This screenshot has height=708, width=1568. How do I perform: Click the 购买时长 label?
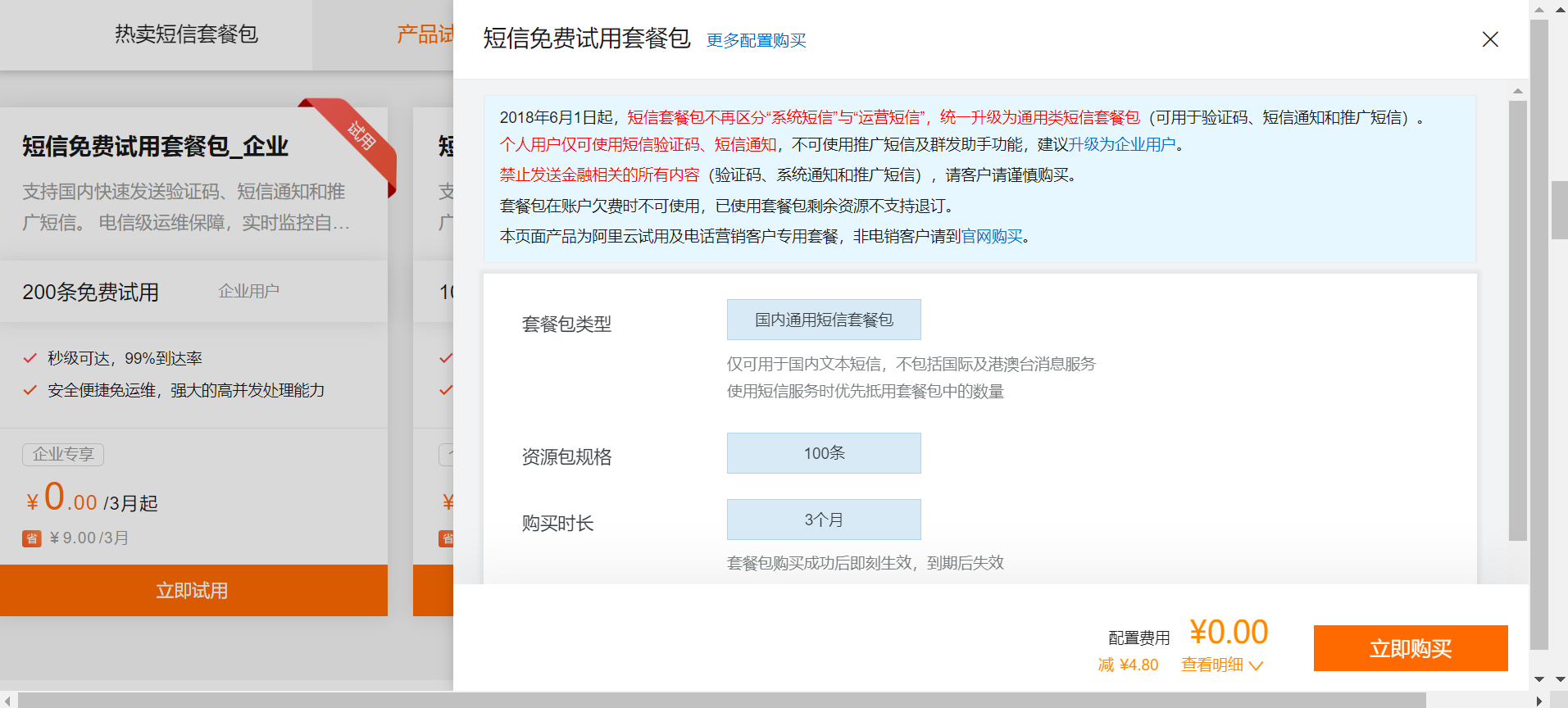[x=557, y=523]
